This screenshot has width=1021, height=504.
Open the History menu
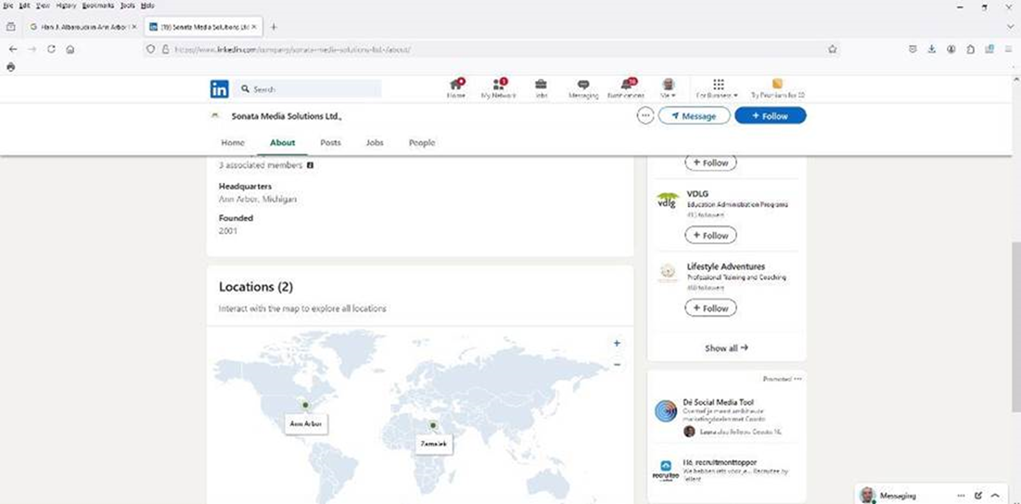tap(66, 5)
